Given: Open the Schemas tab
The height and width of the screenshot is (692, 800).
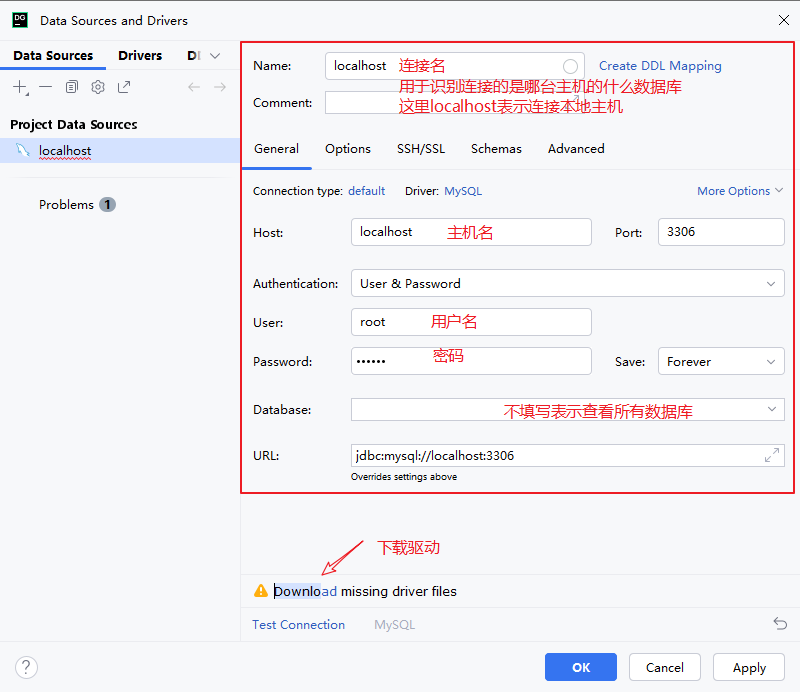Looking at the screenshot, I should tap(496, 149).
